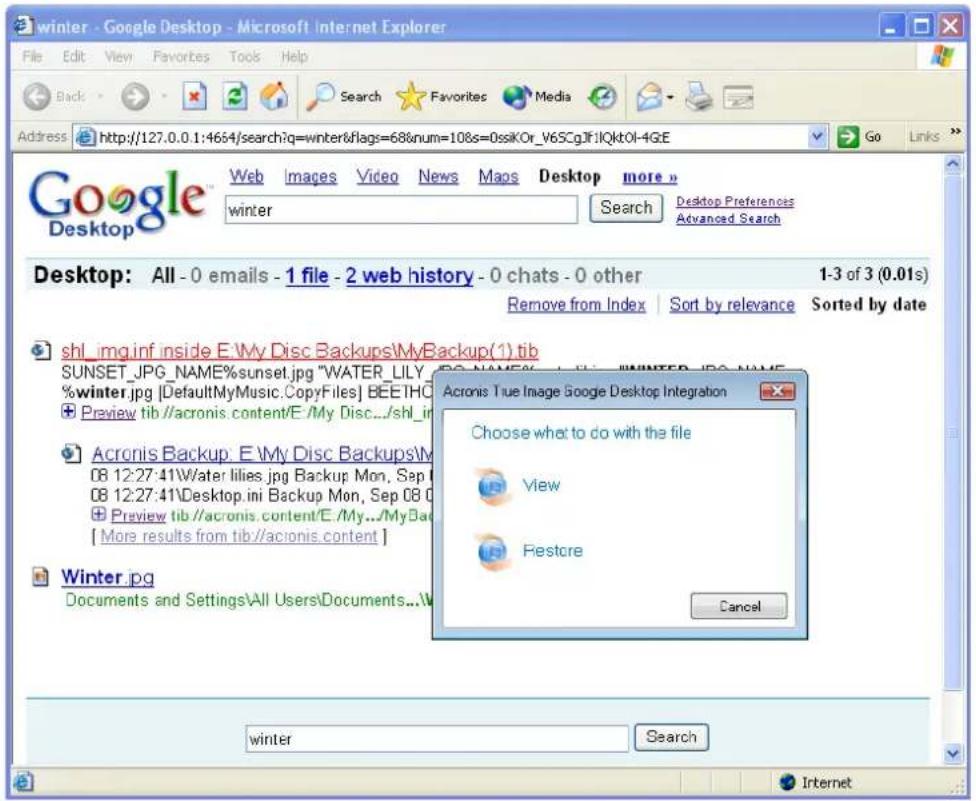Viewport: 976px width, 801px height.
Task: Open the Winter.jpg result link
Action: coord(108,578)
